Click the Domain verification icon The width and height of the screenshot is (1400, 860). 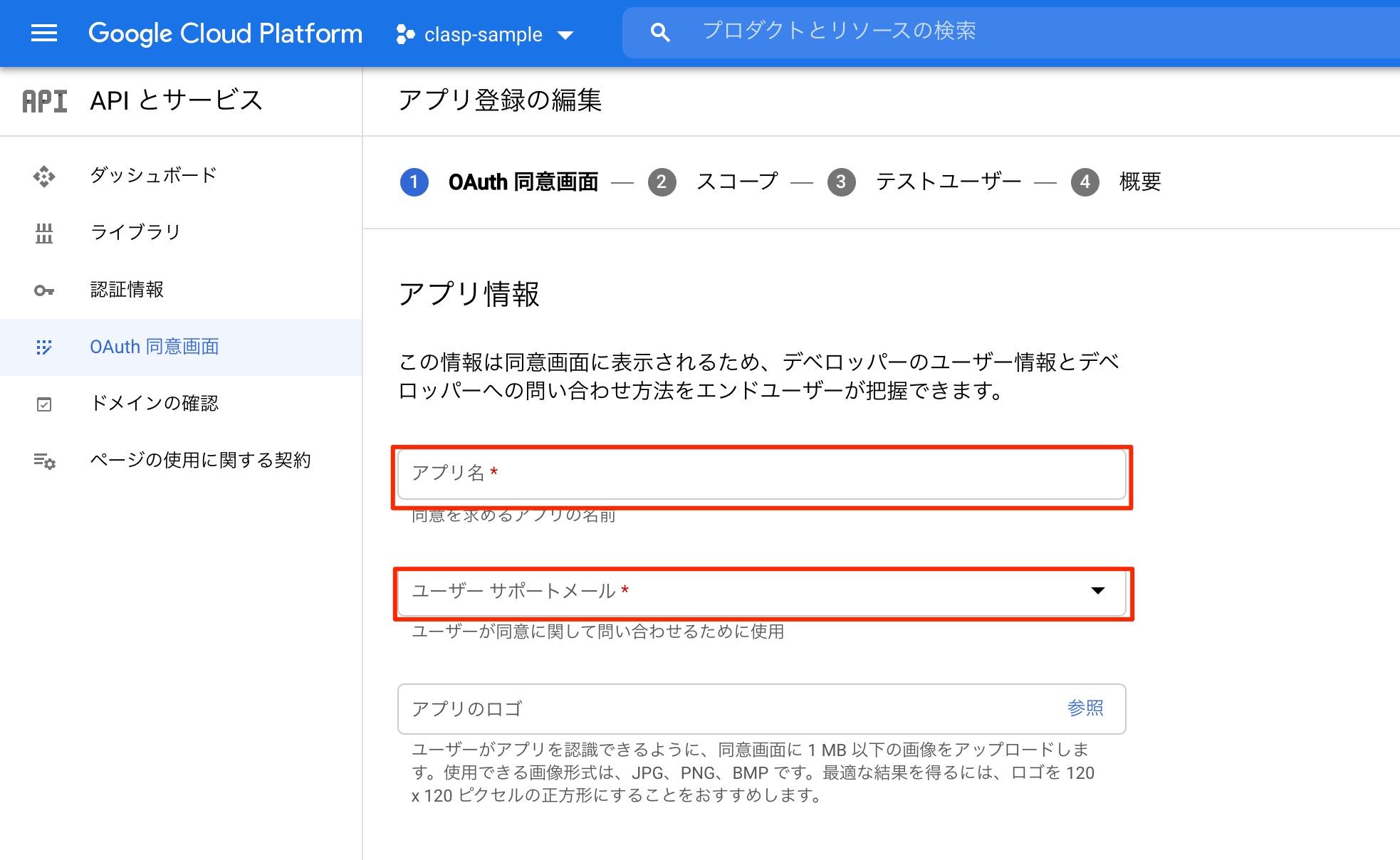44,402
